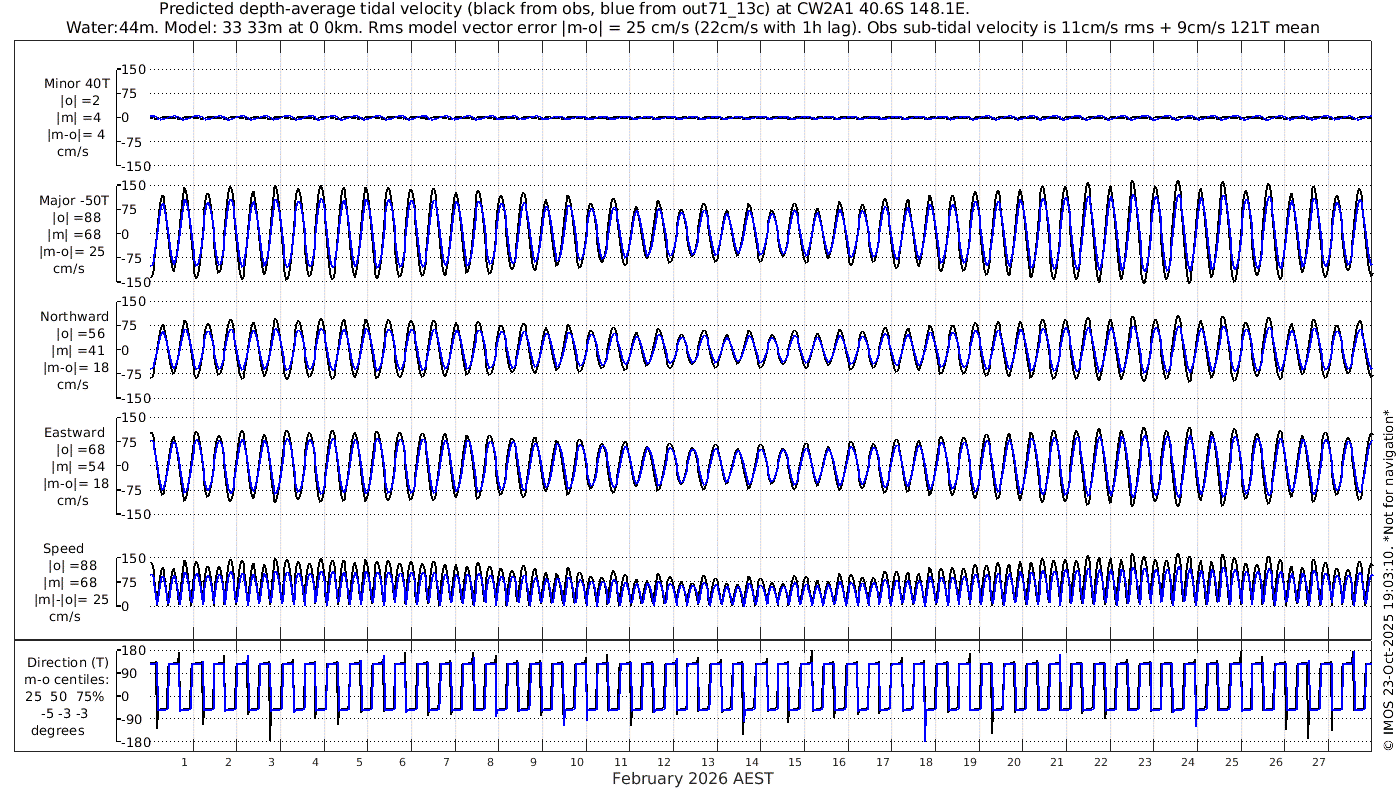Select day 1 on the date axis
Viewport: 1400px width, 800px height.
click(185, 762)
